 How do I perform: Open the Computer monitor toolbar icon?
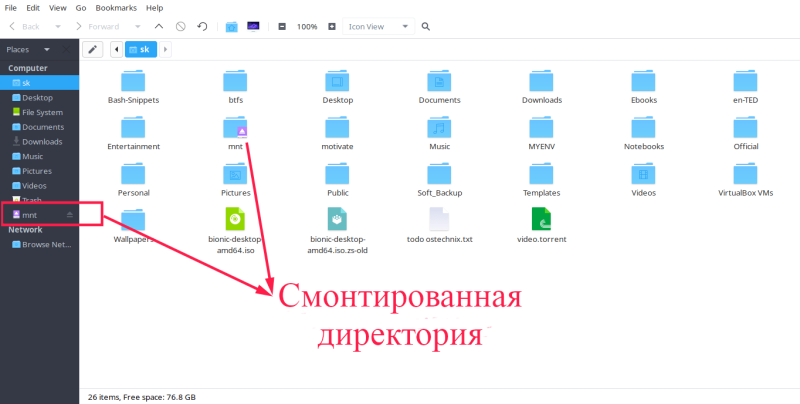tap(254, 26)
